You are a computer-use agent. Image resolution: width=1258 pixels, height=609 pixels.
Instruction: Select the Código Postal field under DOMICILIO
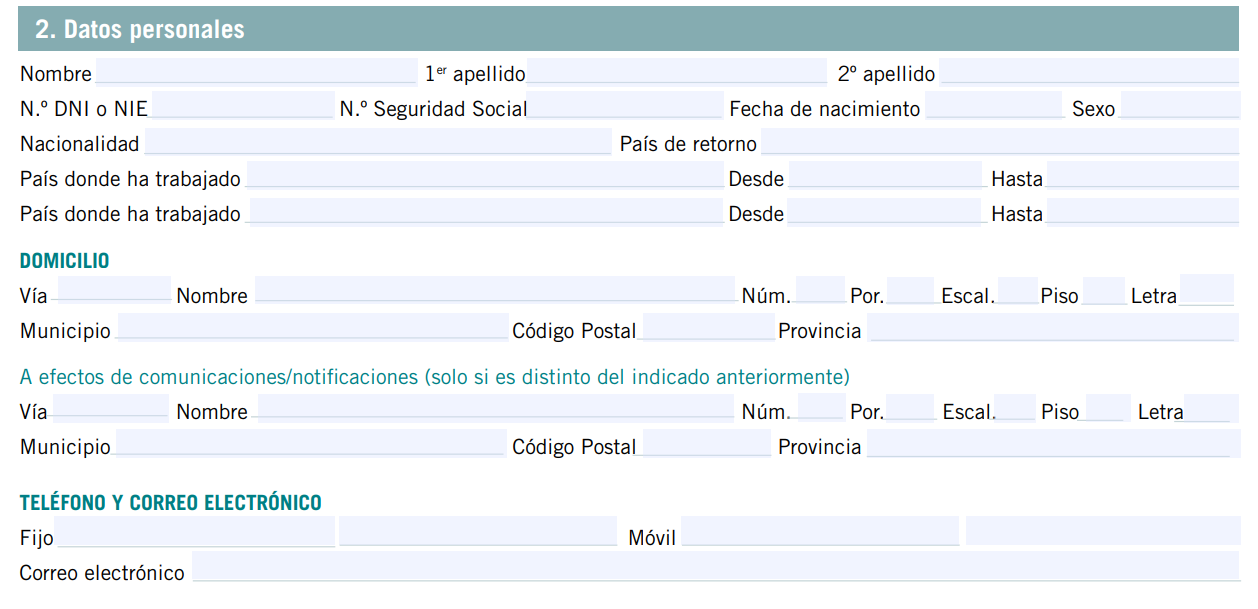pos(708,327)
